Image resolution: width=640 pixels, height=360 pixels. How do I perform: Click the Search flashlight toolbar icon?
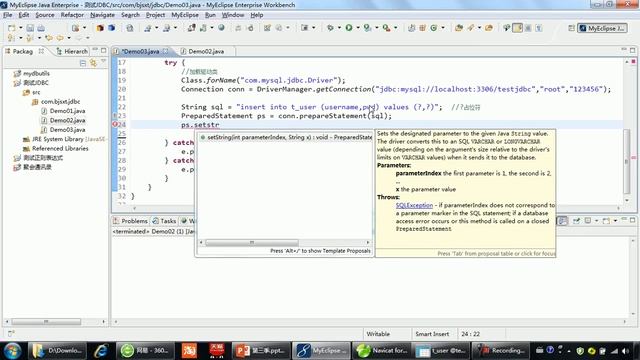[x=471, y=28]
